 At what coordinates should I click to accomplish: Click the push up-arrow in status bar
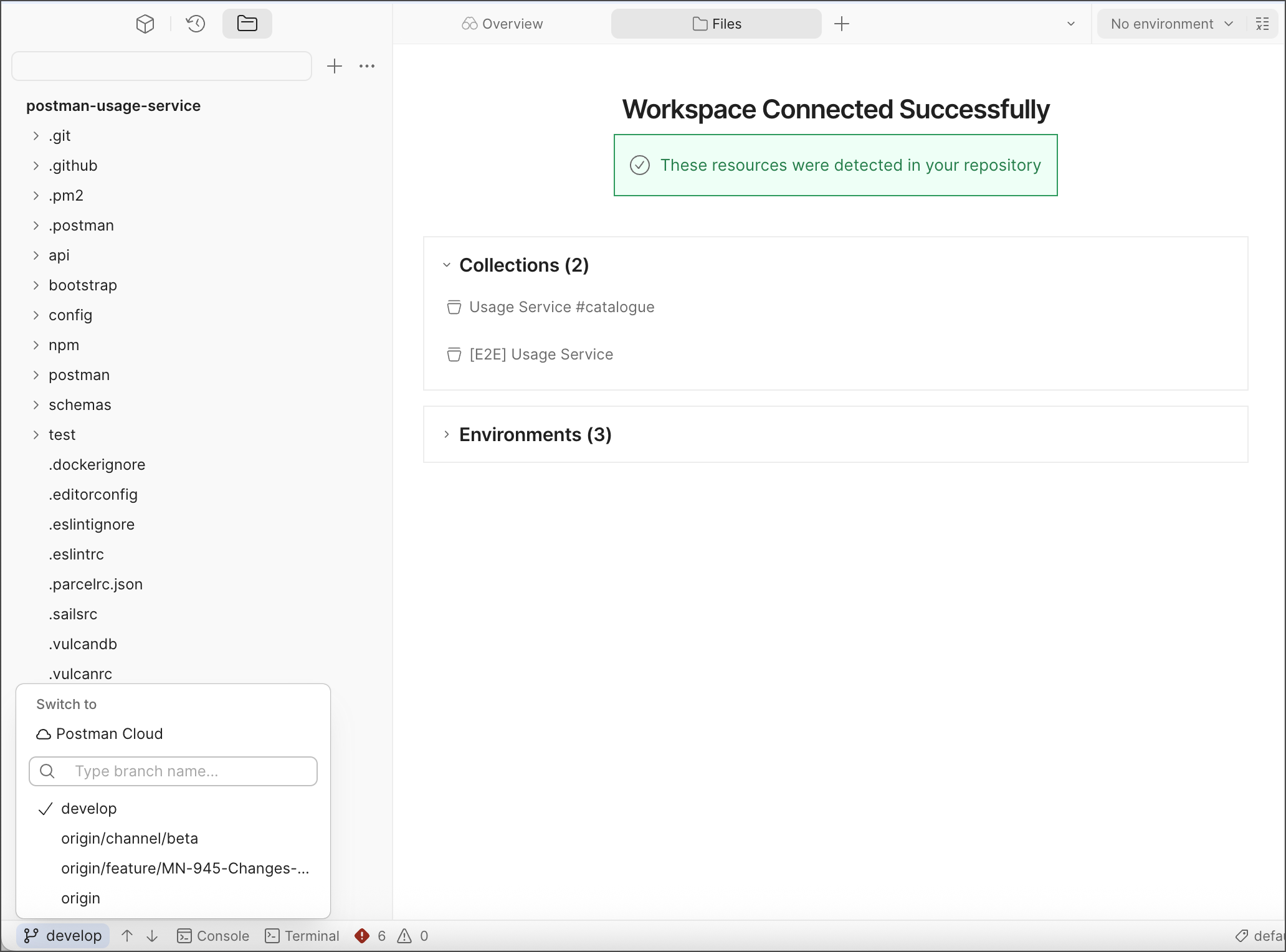coord(127,936)
